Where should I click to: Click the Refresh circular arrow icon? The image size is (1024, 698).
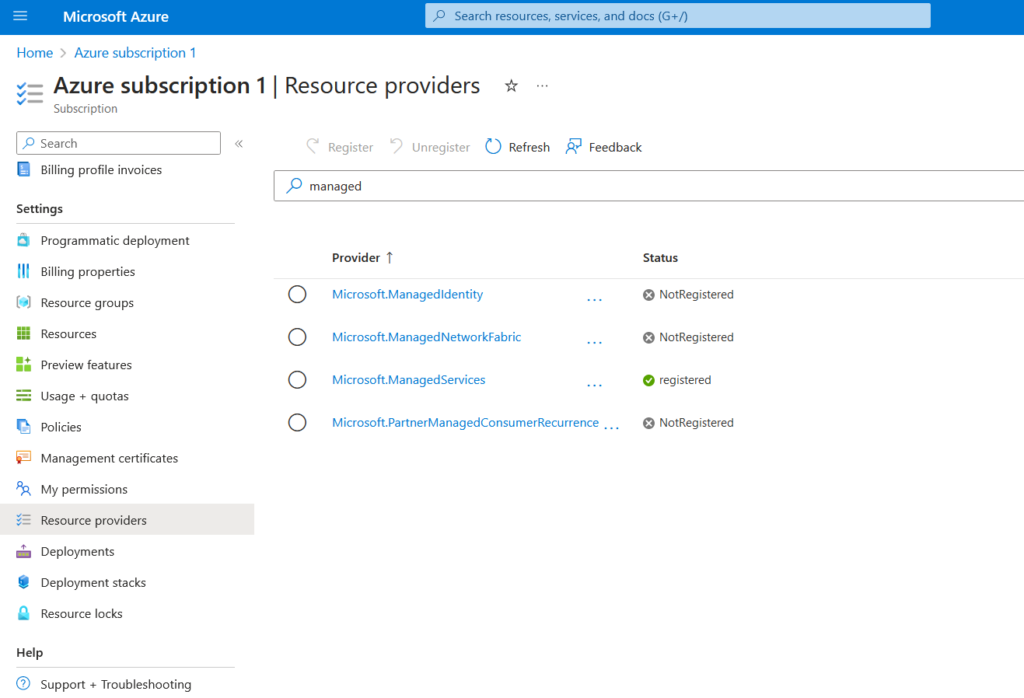click(493, 147)
